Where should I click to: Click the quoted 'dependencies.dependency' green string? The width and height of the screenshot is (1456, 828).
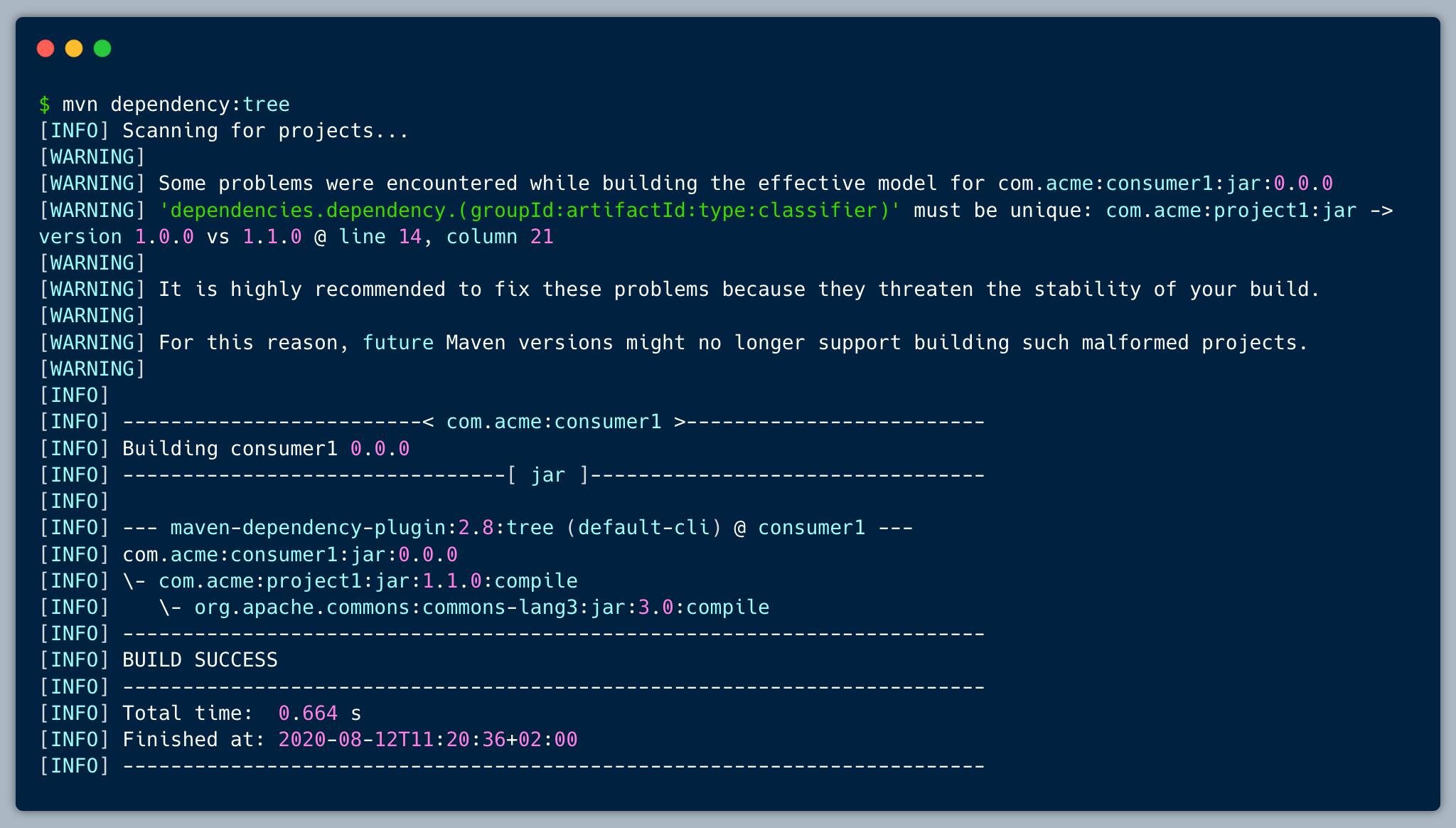coord(530,211)
